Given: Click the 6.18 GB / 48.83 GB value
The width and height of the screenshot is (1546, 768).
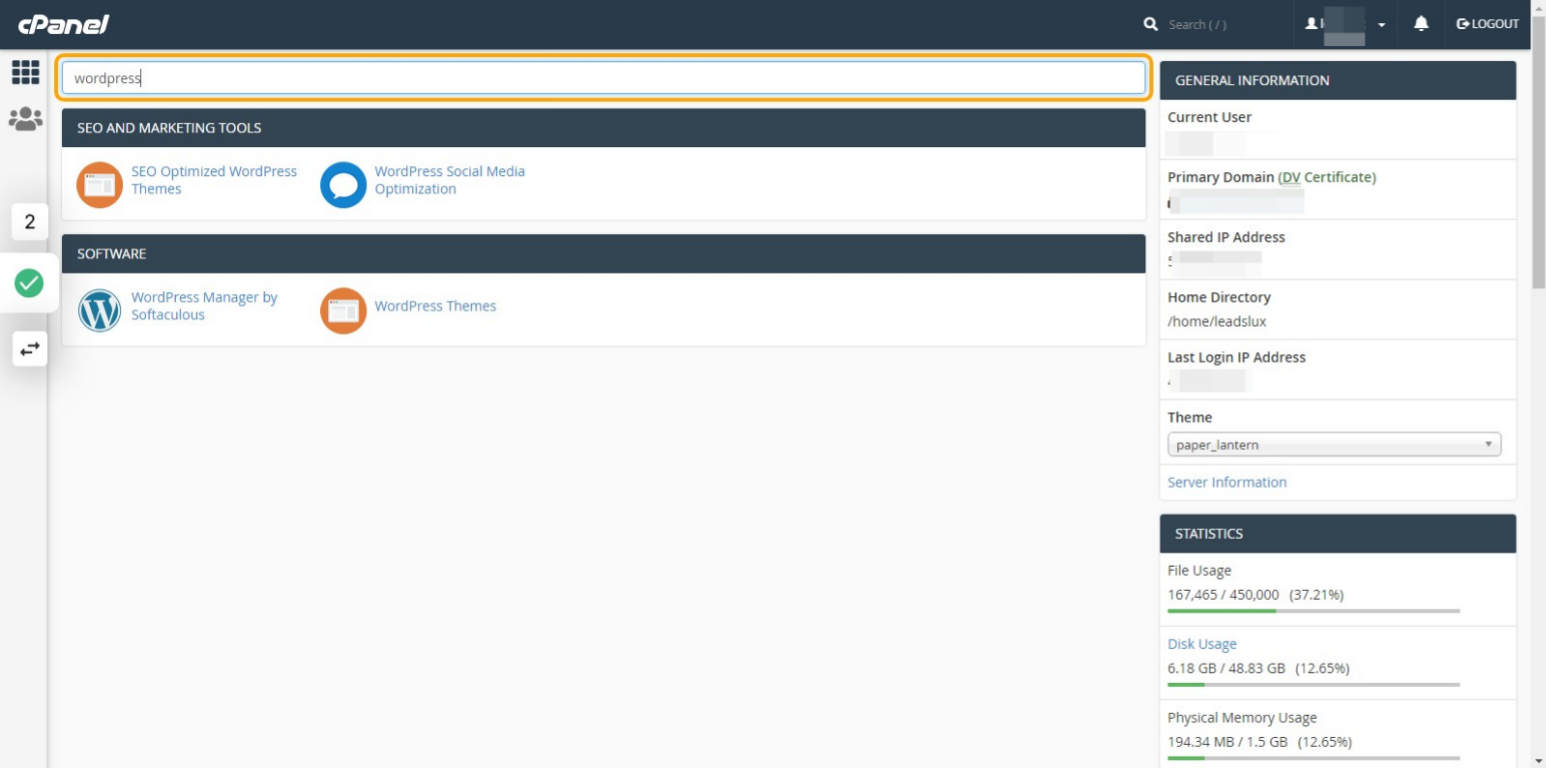Looking at the screenshot, I should 1226,668.
